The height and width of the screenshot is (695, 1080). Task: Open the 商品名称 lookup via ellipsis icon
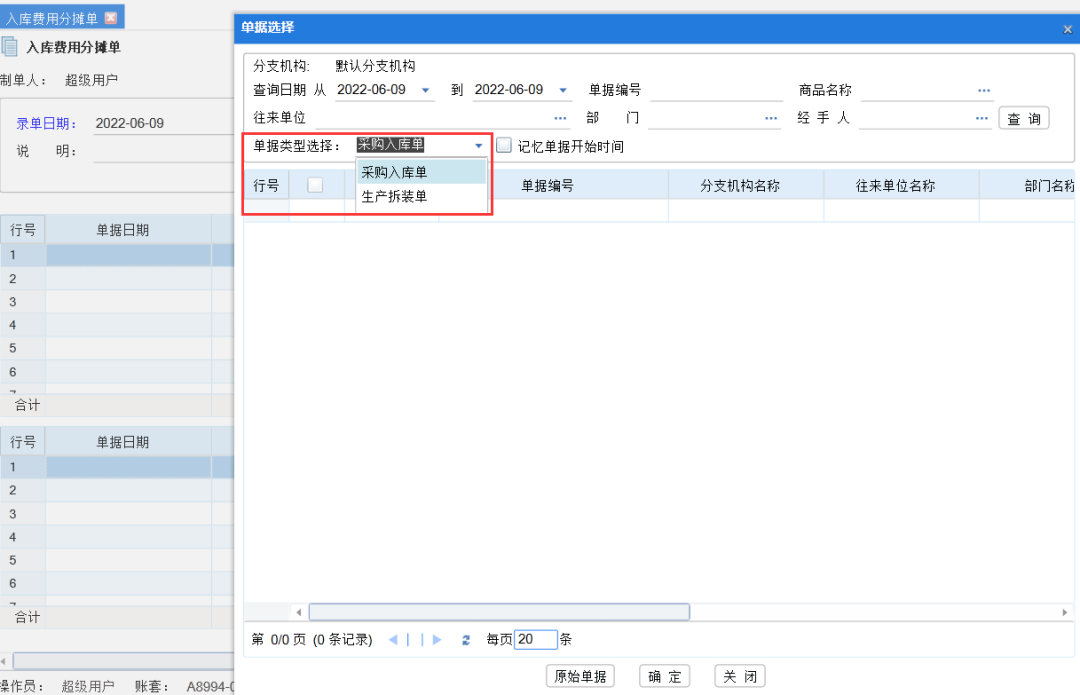click(982, 89)
